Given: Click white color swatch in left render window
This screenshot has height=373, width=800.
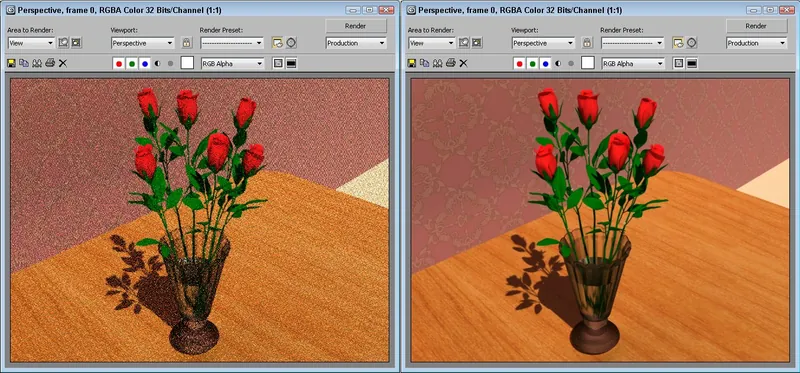Looking at the screenshot, I should [x=188, y=63].
